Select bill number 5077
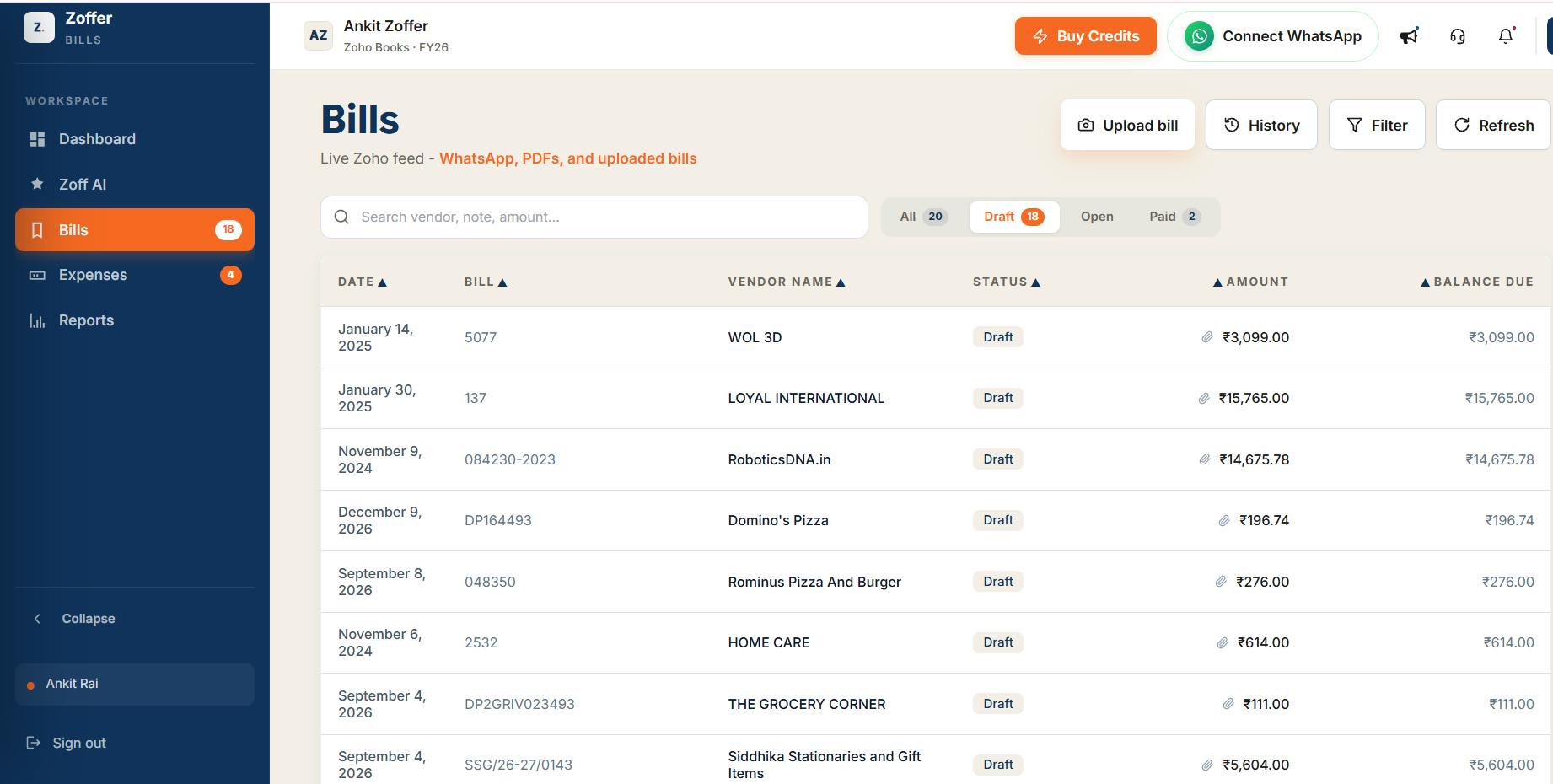Viewport: 1553px width, 784px height. (x=481, y=337)
